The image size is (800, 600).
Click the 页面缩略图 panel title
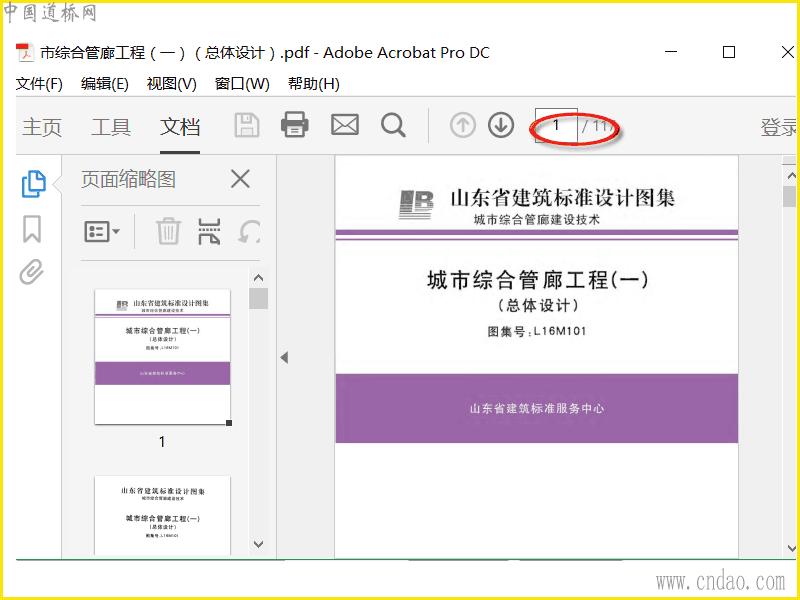(x=129, y=179)
